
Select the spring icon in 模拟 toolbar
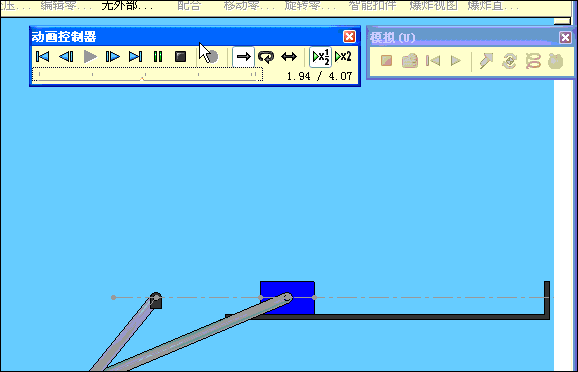[533, 60]
